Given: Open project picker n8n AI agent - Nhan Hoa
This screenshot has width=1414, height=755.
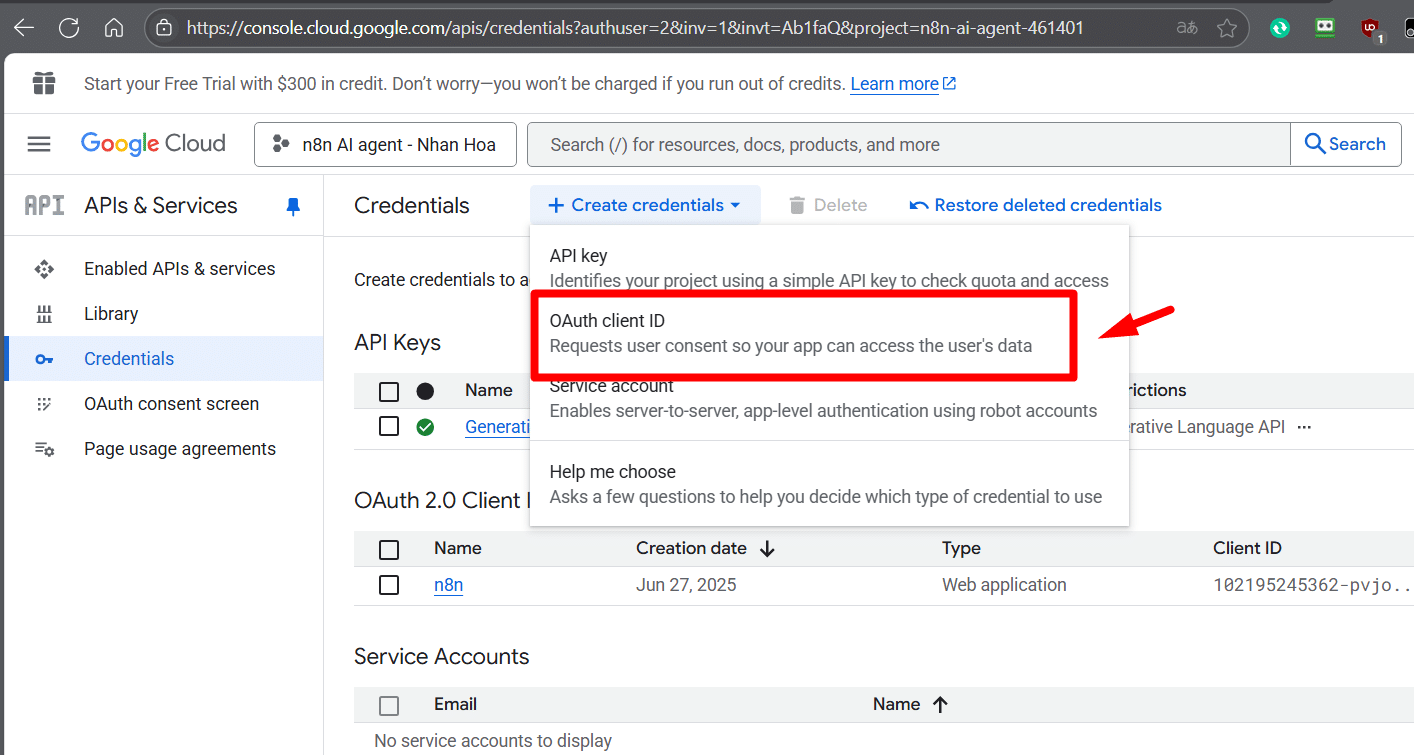Looking at the screenshot, I should (x=385, y=144).
